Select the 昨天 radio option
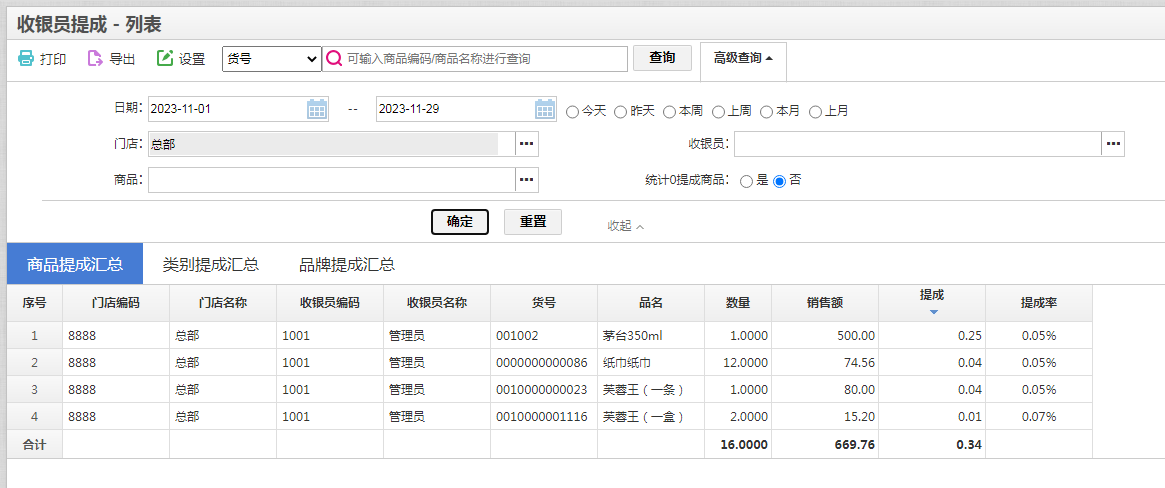Screen dimensions: 1165x488 (x=620, y=111)
